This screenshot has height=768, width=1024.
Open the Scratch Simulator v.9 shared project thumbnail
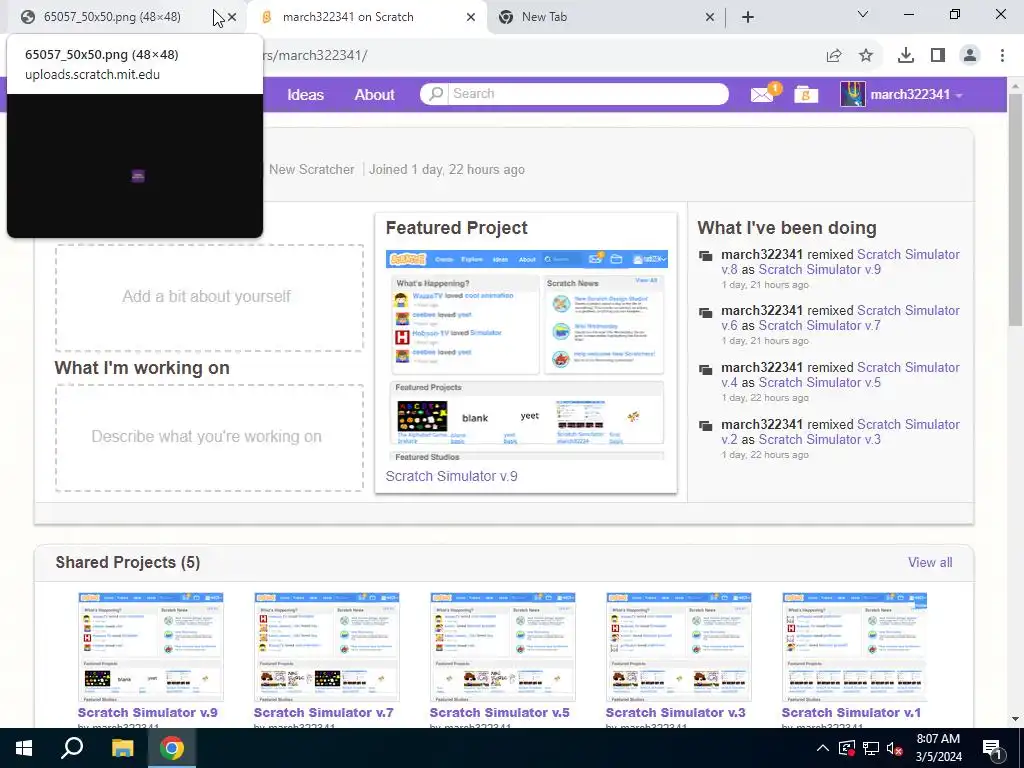(x=151, y=647)
